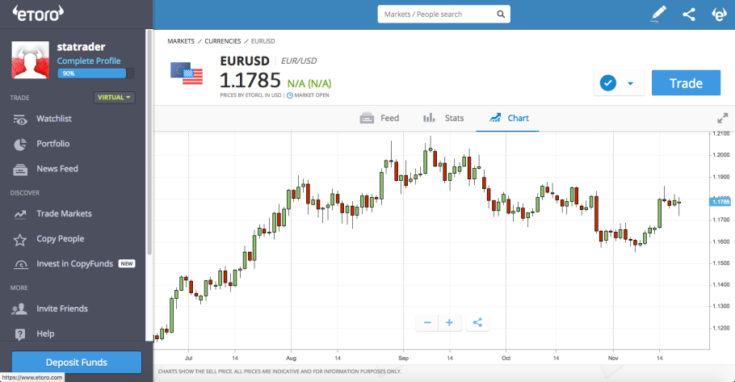Open the Portfolio pie chart icon
The height and width of the screenshot is (382, 735).
[20, 144]
